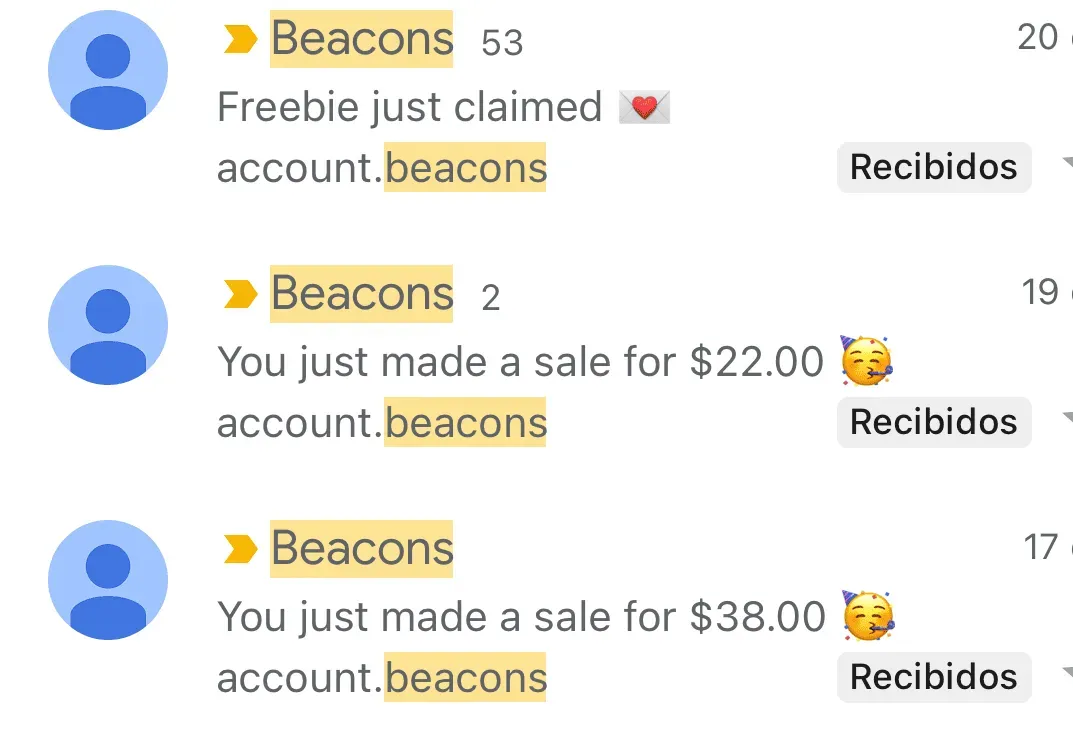The image size is (1073, 733).
Task: Expand arrow beside Recibidos on third email
Action: pyautogui.click(x=1067, y=672)
